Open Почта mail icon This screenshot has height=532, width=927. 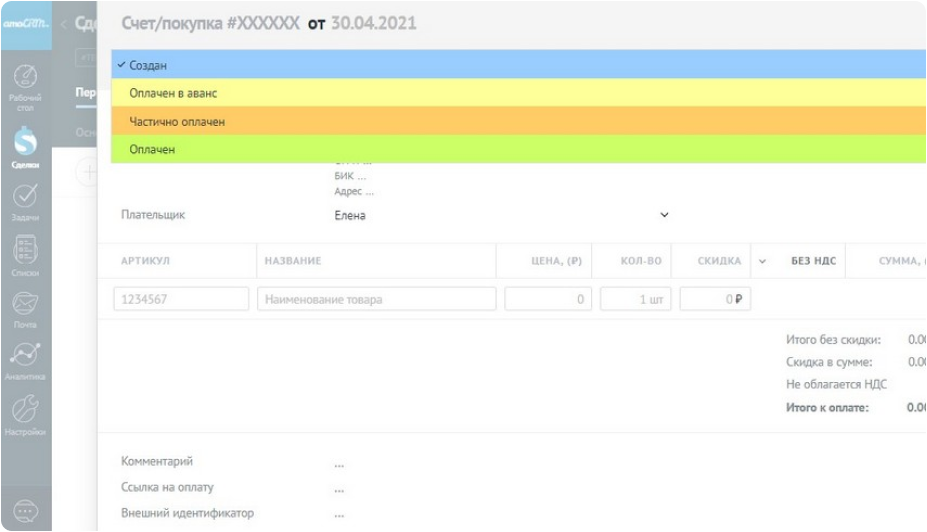pyautogui.click(x=25, y=310)
